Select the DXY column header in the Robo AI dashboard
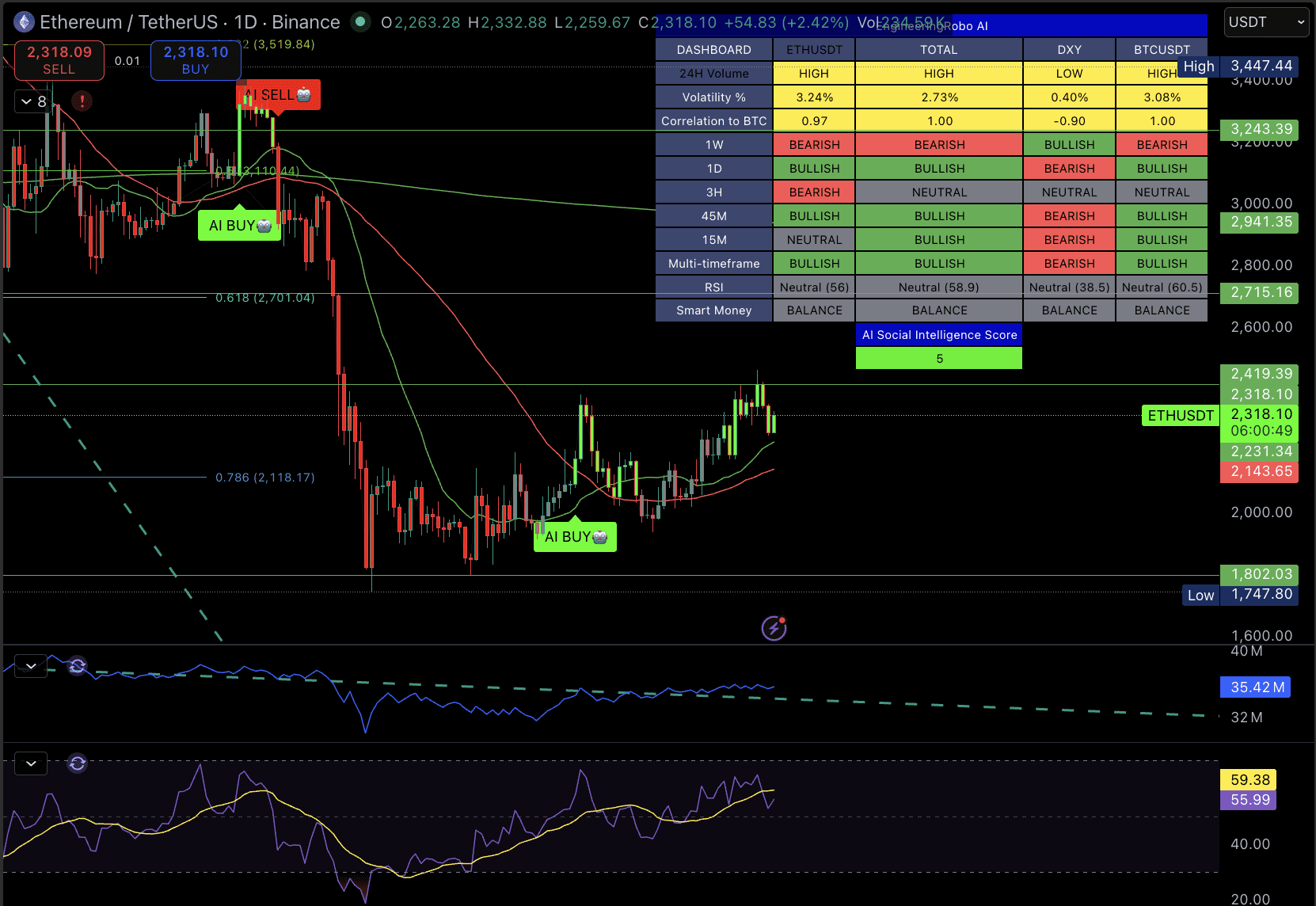 pos(1069,48)
